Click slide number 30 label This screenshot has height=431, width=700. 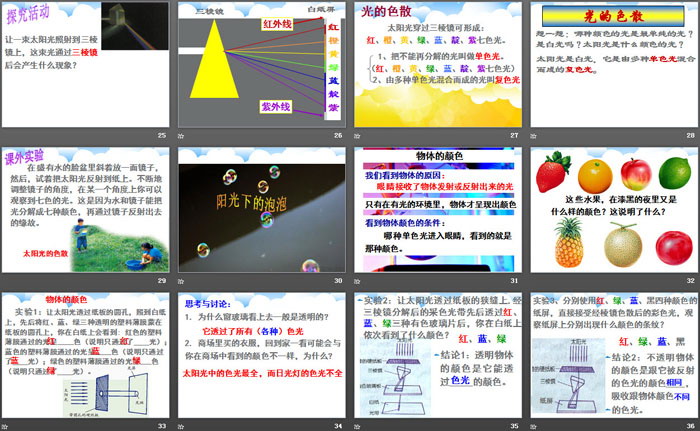coord(338,281)
